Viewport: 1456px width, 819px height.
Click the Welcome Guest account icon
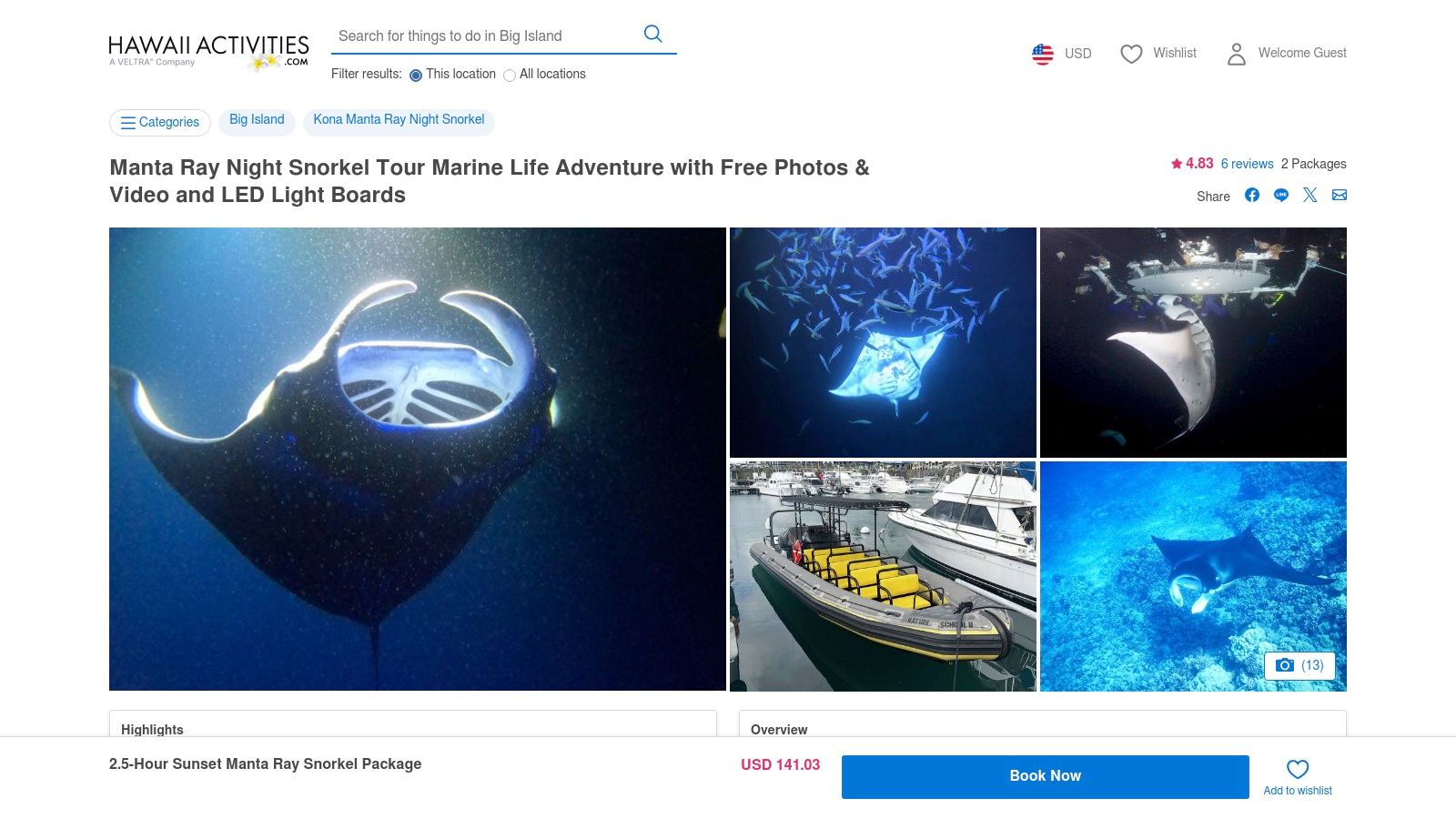point(1237,54)
